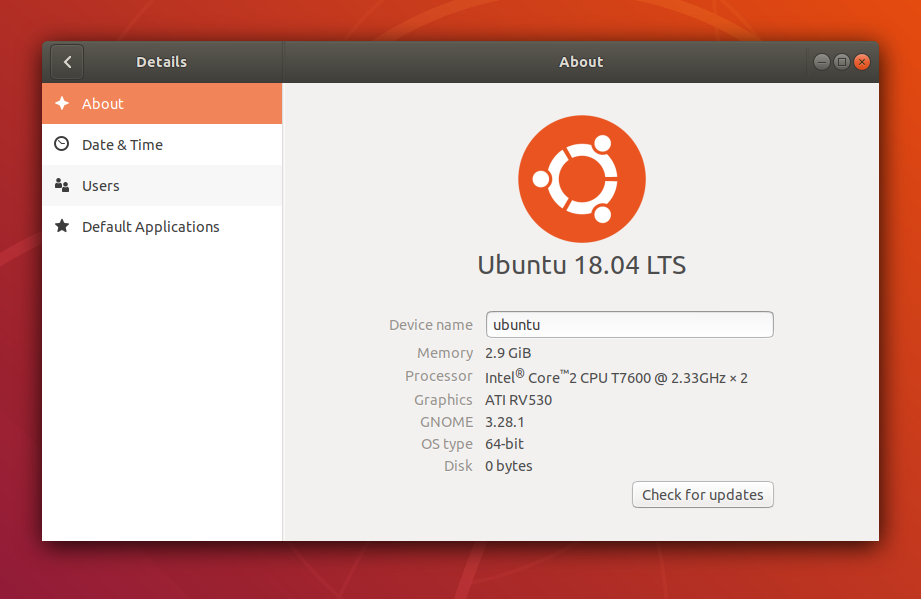Go back using the header arrow button
Viewport: 921px width, 599px height.
coord(67,62)
